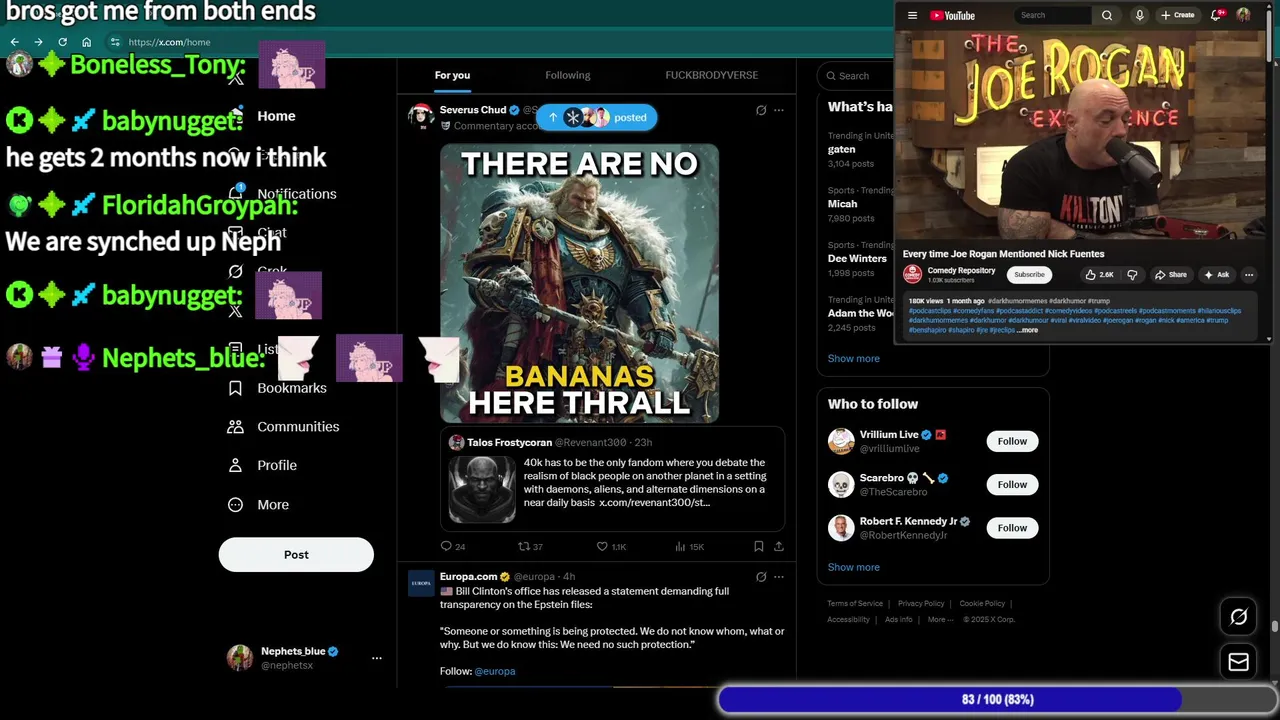The width and height of the screenshot is (1280, 720).
Task: Click the new posts pill
Action: click(596, 117)
